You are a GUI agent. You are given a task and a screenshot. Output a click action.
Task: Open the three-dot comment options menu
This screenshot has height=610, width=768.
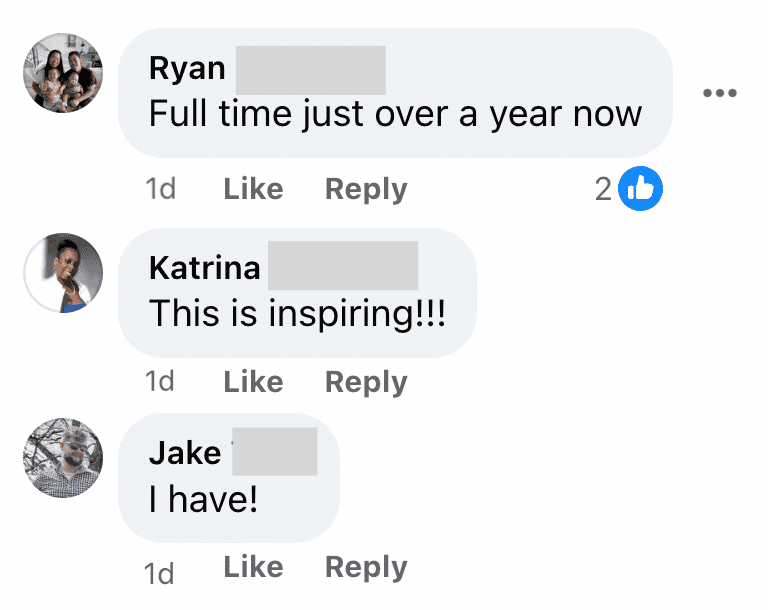[720, 93]
